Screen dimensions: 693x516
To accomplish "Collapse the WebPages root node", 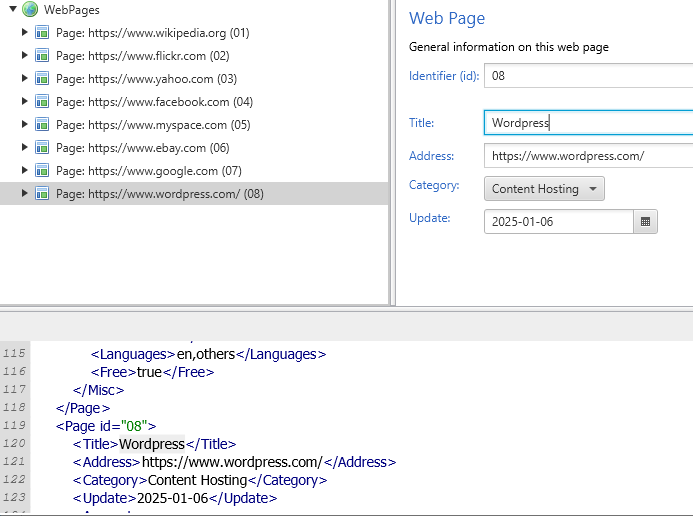I will tap(10, 10).
